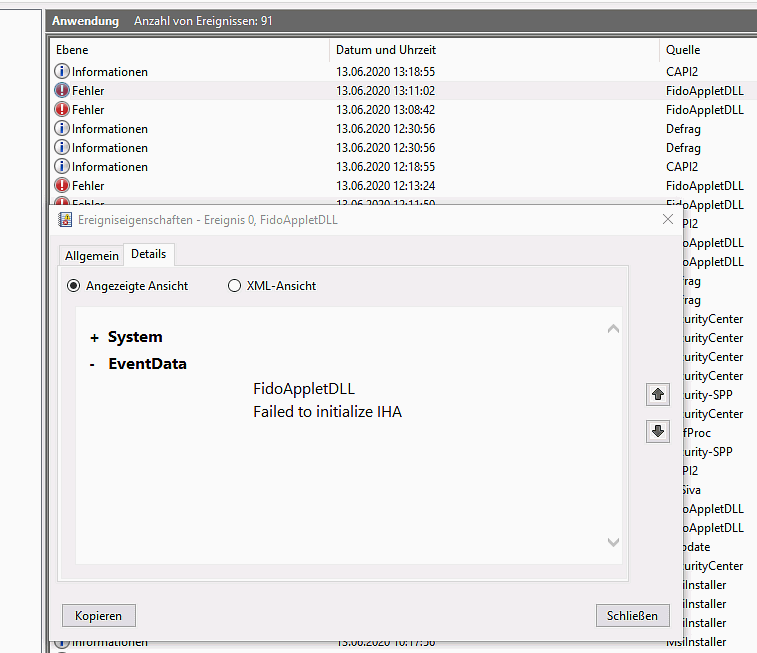
Task: Click the event properties dialog title icon
Action: [x=65, y=220]
